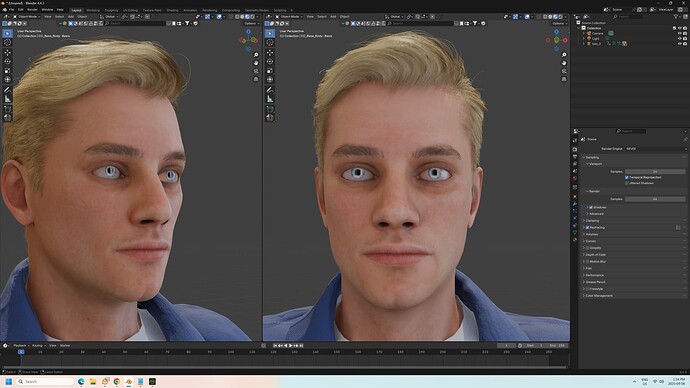Toggle camera view icon in right viewport

pos(564,71)
